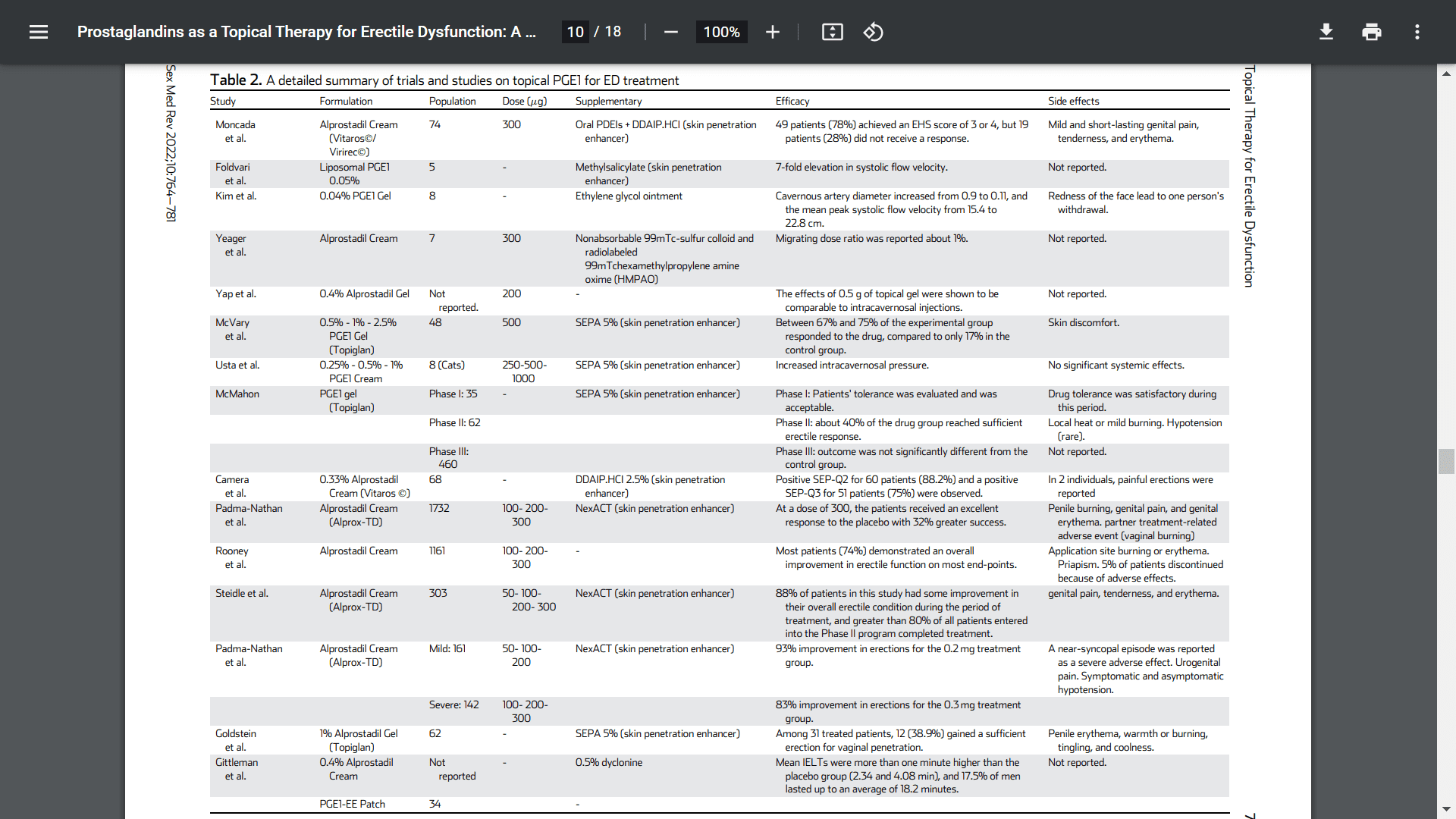Click the 'Study' column header
Viewport: 1456px width, 819px height.
[x=223, y=101]
